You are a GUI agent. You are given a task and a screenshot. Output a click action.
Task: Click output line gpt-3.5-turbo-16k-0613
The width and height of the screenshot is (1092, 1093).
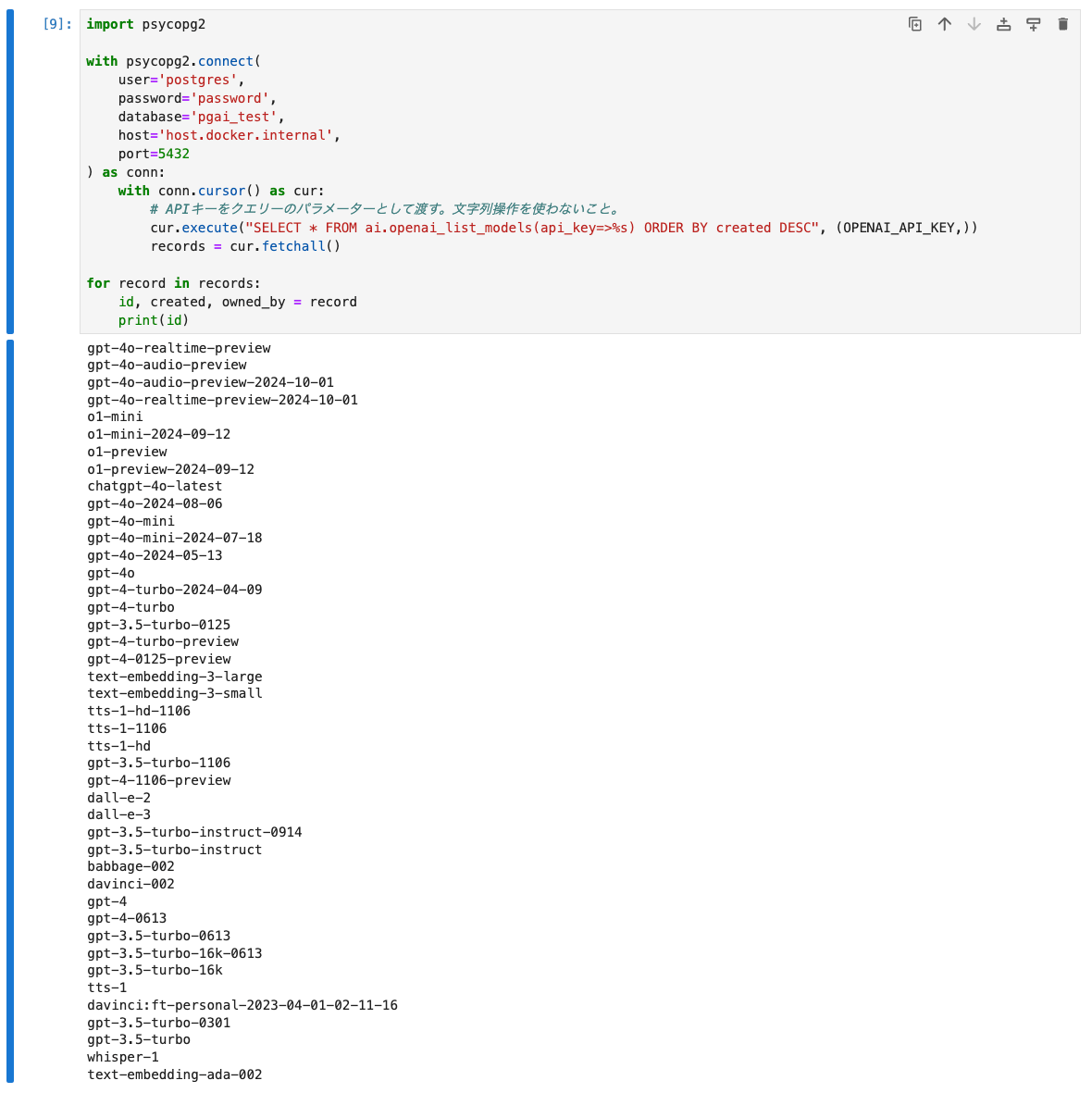pyautogui.click(x=175, y=953)
